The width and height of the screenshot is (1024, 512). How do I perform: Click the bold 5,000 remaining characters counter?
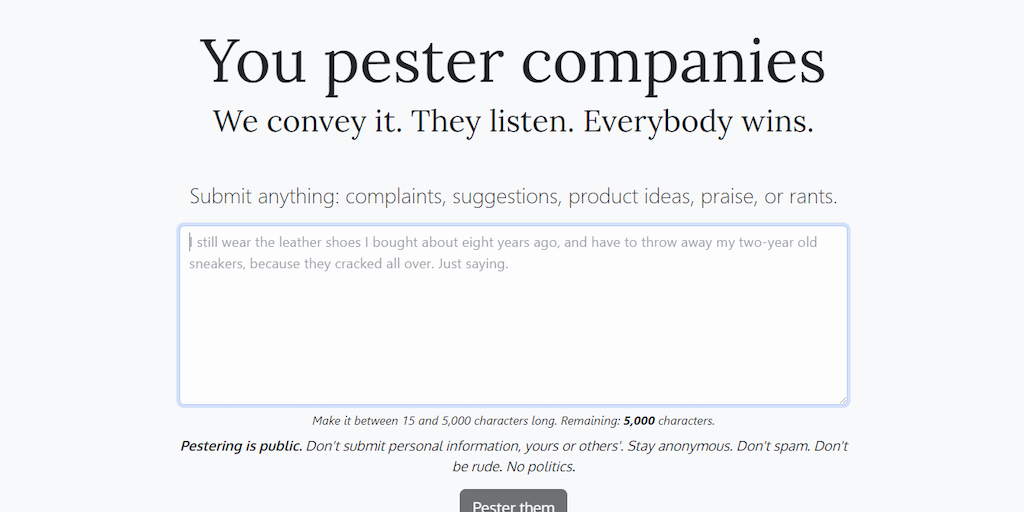[x=639, y=421]
